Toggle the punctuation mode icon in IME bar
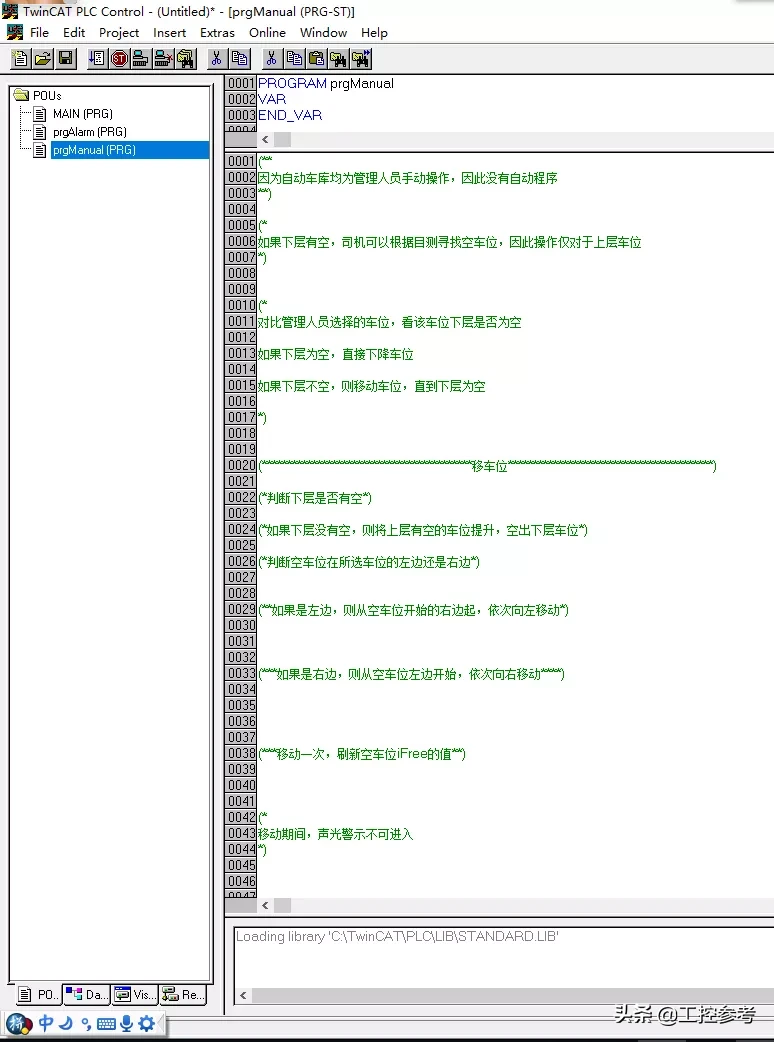This screenshot has height=1042, width=774. tap(86, 1023)
